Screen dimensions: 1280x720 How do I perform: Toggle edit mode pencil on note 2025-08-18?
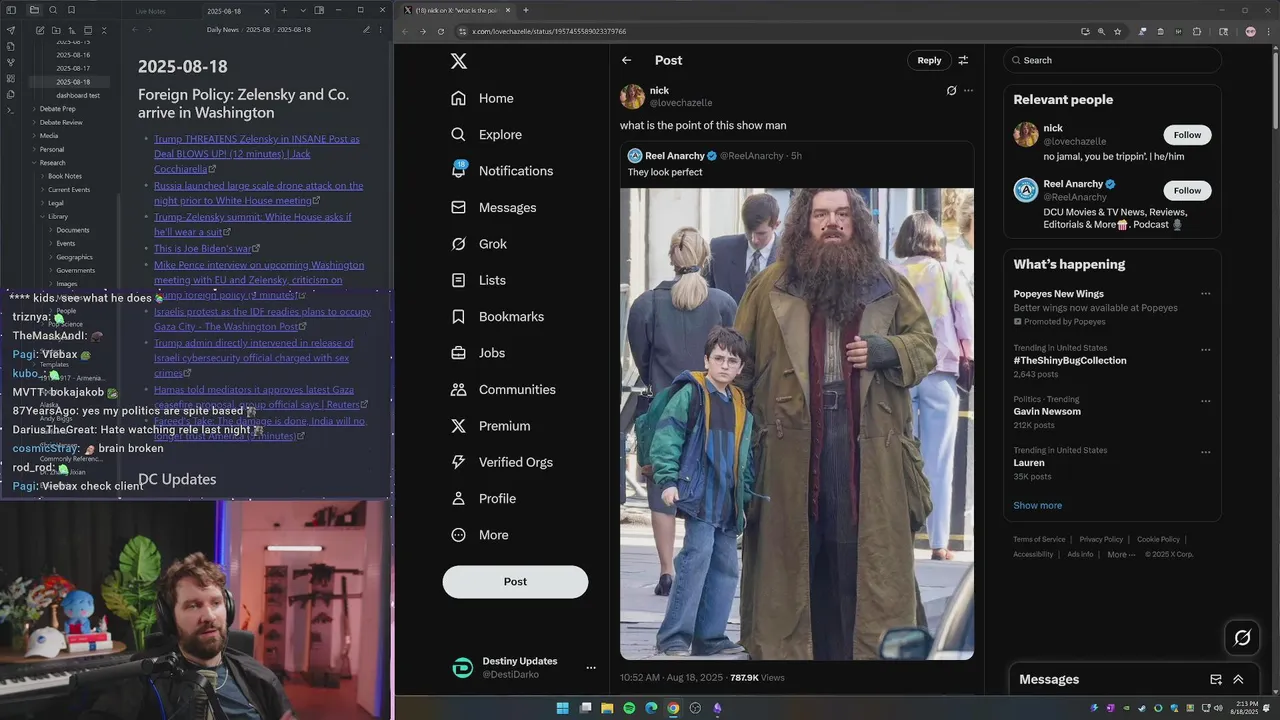coord(367,30)
